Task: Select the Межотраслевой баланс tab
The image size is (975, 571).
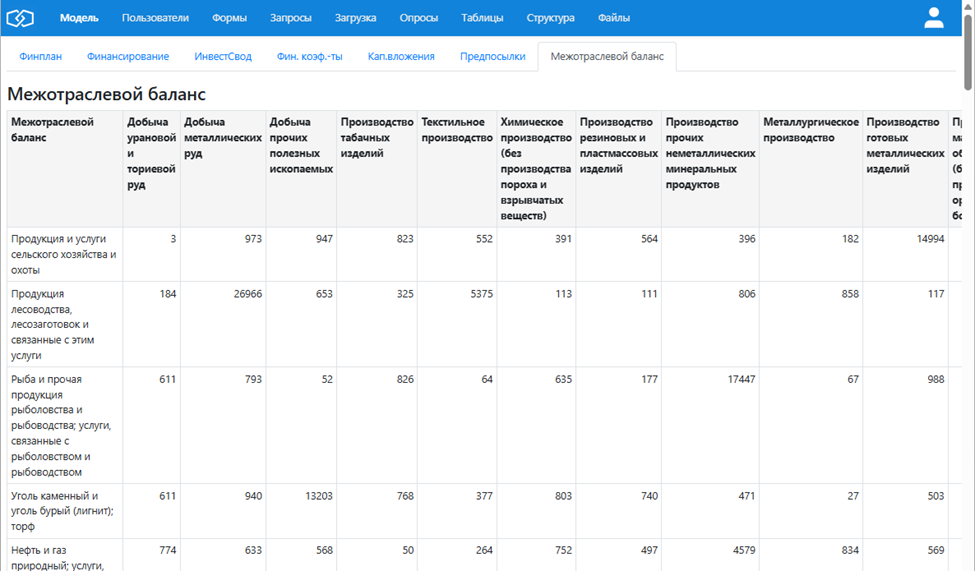Action: pyautogui.click(x=607, y=57)
